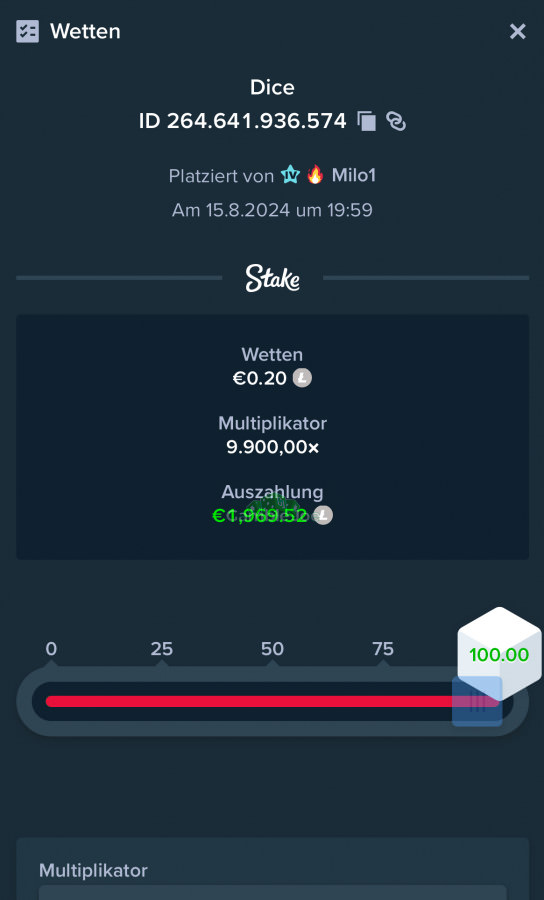Open Milo1 user profile
The image size is (544, 900).
[353, 175]
